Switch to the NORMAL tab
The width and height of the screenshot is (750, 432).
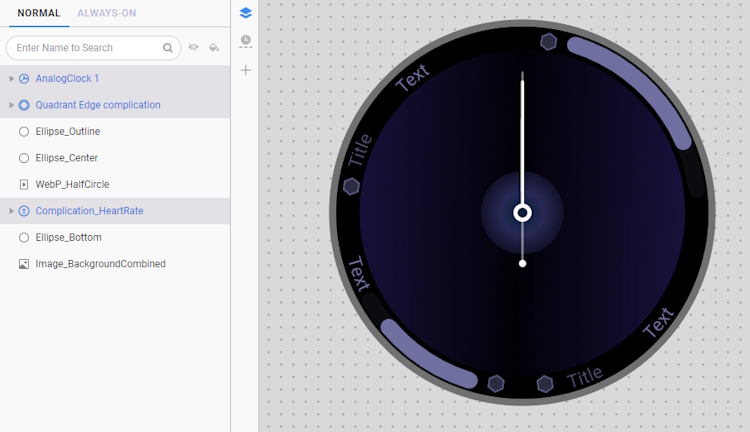pyautogui.click(x=38, y=13)
